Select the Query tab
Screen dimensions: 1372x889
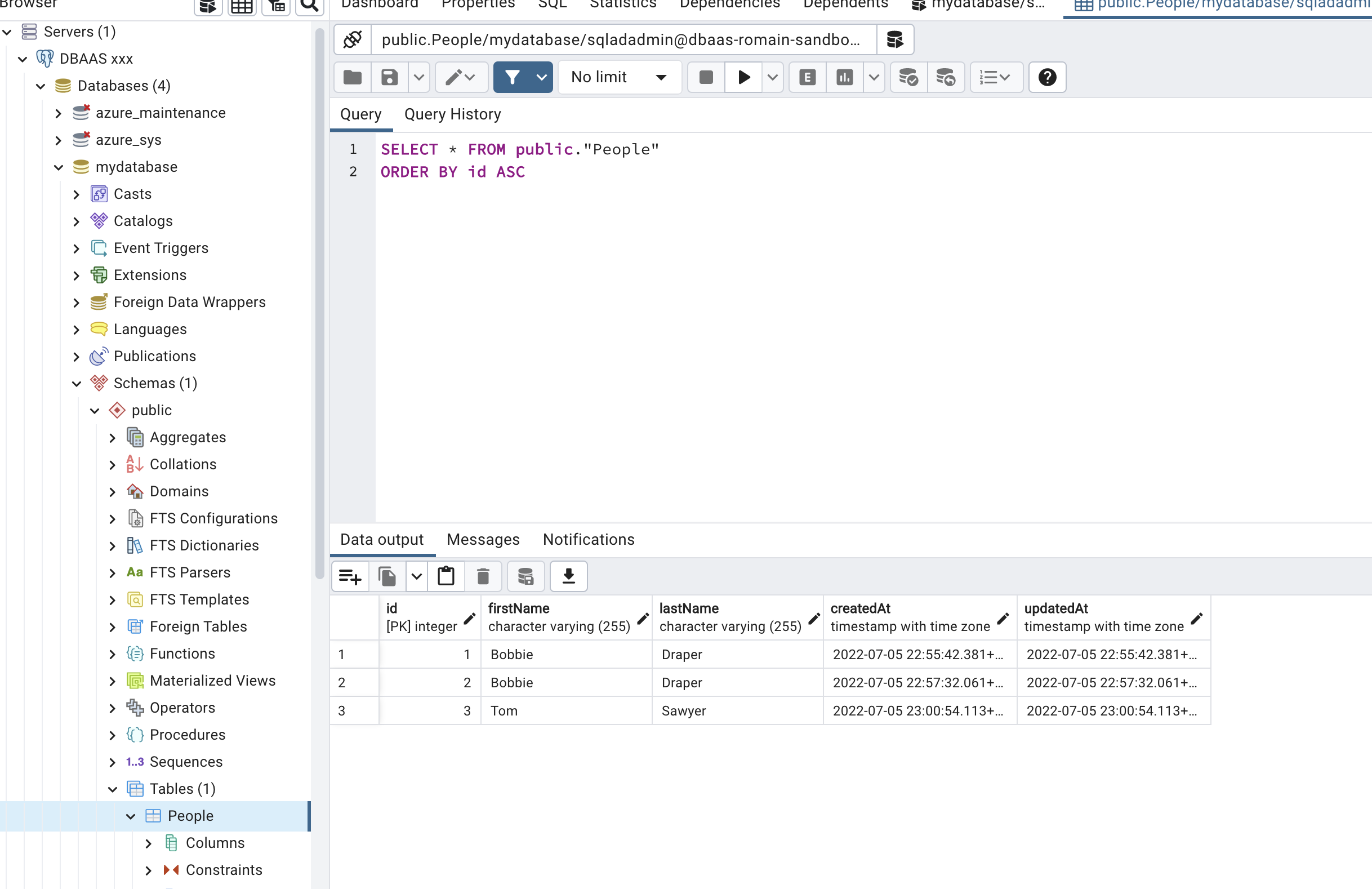361,114
